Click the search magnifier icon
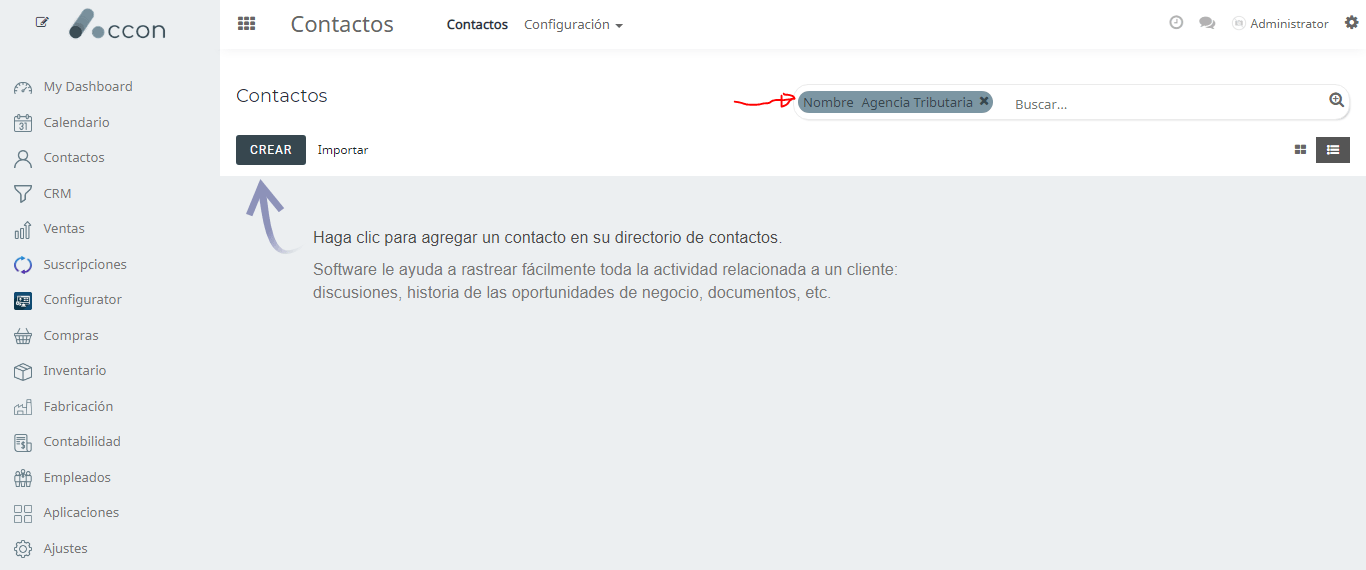Screen dimensions: 1366x570 click(1337, 100)
